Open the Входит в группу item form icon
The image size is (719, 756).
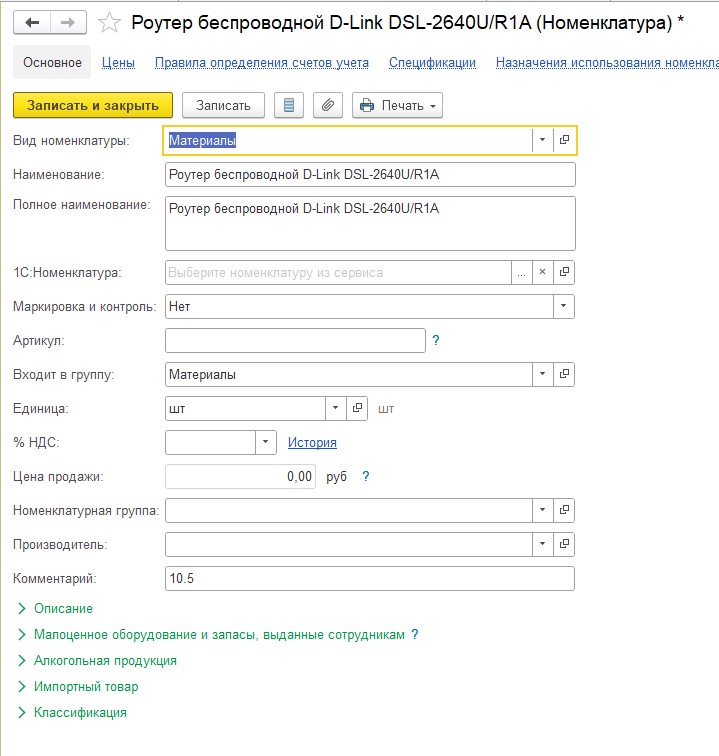point(564,374)
